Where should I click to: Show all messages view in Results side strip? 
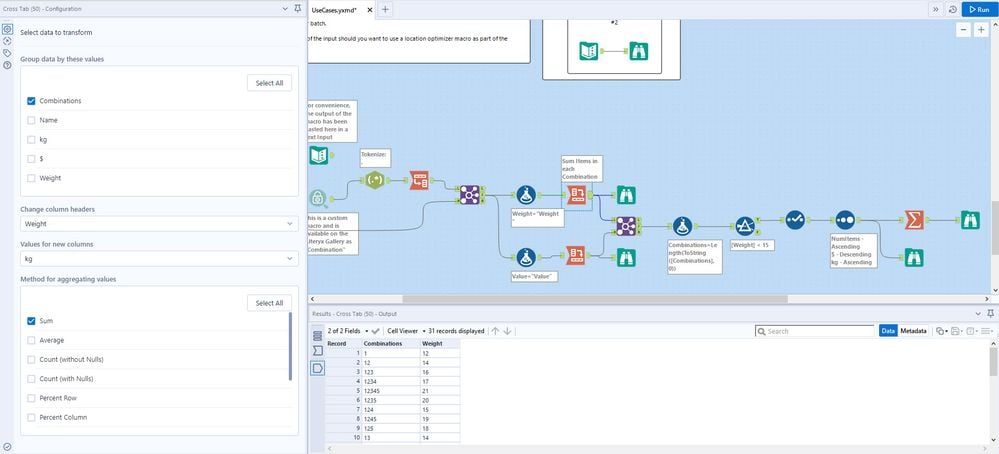click(317, 335)
